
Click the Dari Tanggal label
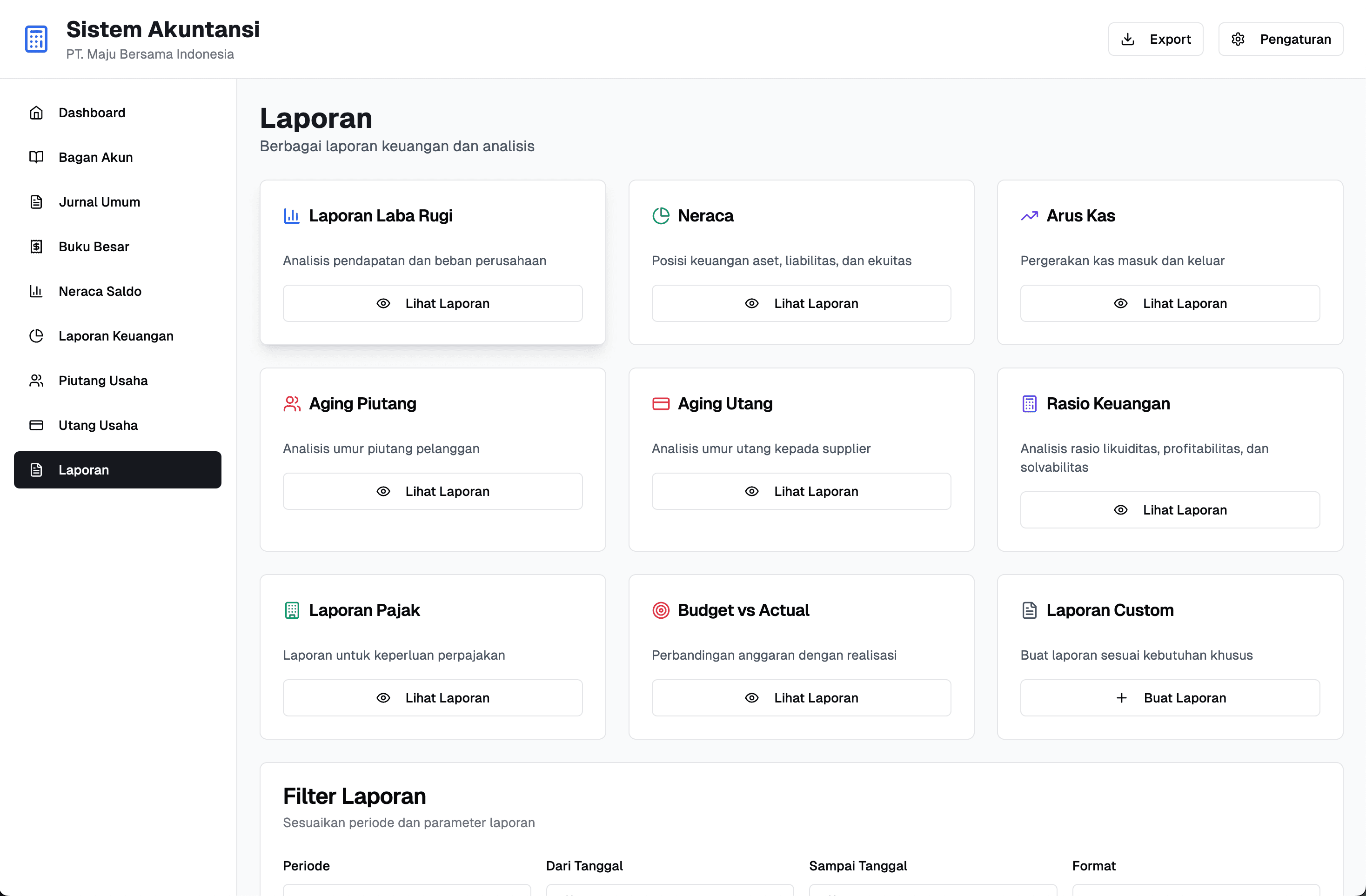(x=584, y=866)
